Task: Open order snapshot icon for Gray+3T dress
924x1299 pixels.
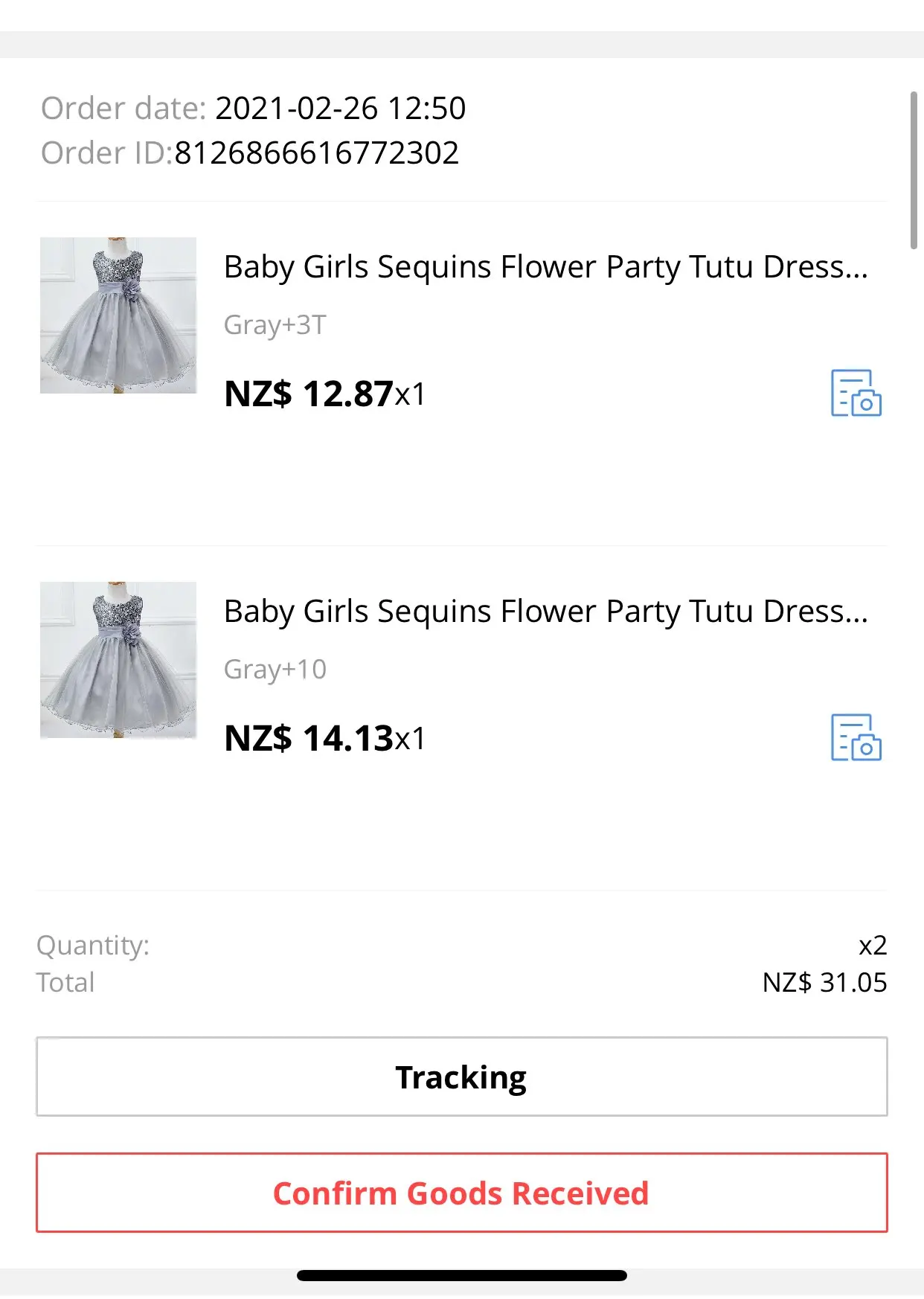Action: click(x=856, y=393)
